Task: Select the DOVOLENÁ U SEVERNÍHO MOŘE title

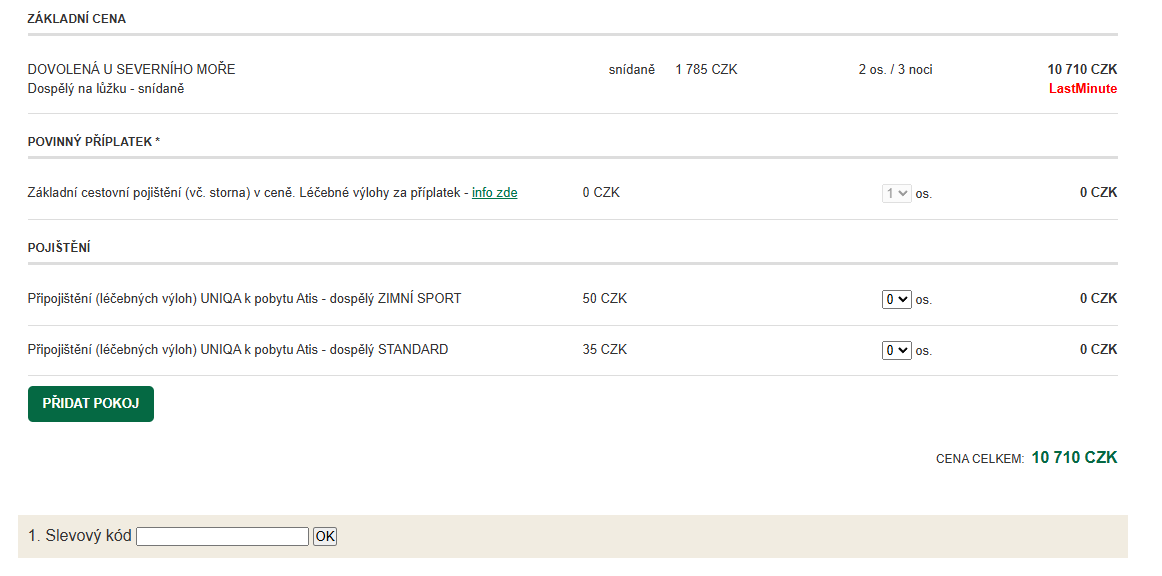Action: [x=131, y=70]
